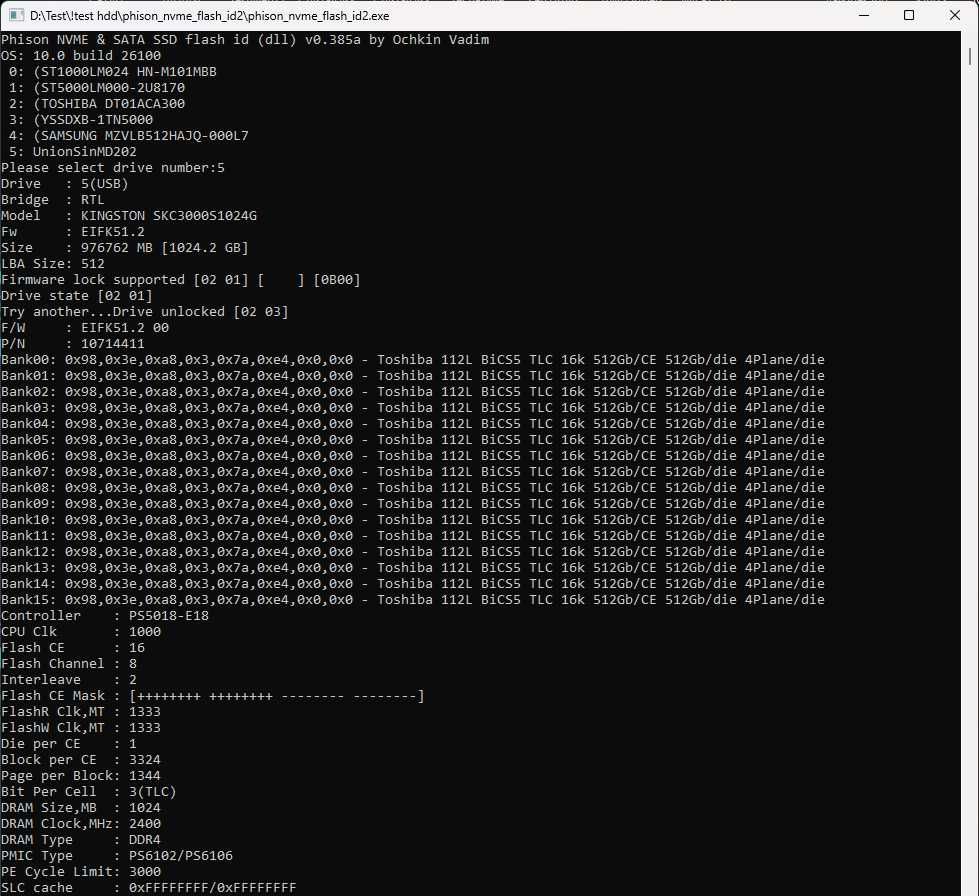Click the Bank09 flash ID row
Viewport: 979px width, 896px height.
coord(413,503)
